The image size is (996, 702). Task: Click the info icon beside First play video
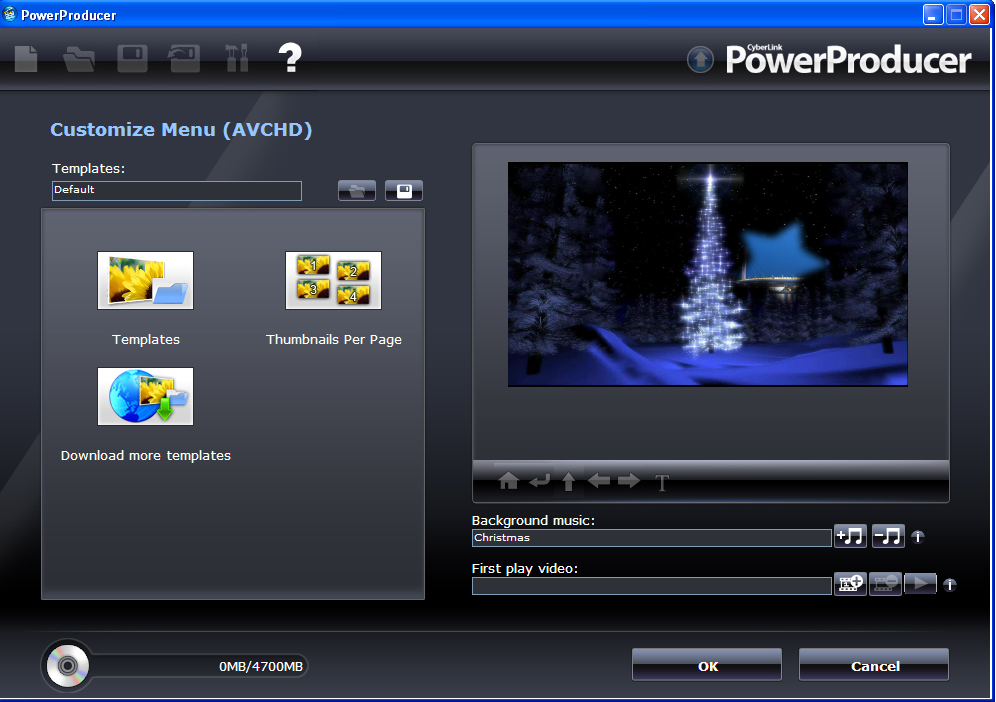[949, 585]
